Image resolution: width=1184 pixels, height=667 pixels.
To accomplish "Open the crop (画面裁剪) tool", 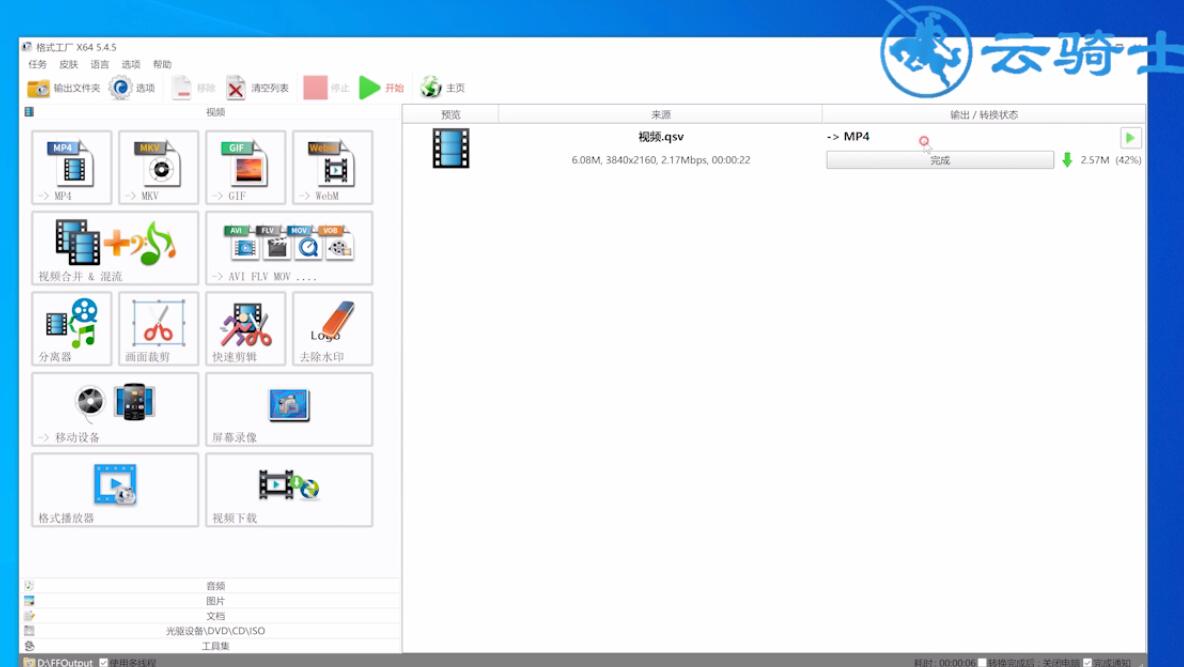I will pyautogui.click(x=159, y=329).
